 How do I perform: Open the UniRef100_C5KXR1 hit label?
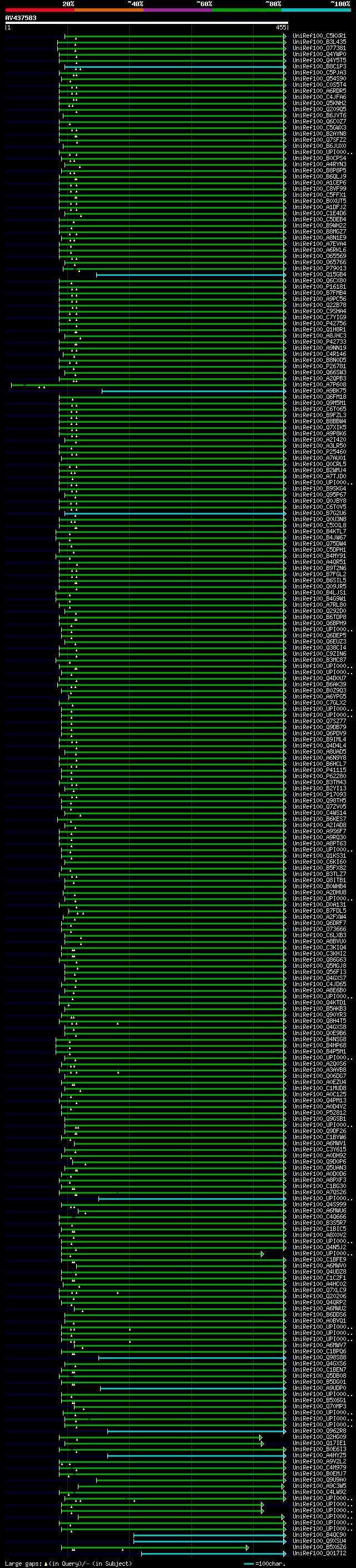319,36
